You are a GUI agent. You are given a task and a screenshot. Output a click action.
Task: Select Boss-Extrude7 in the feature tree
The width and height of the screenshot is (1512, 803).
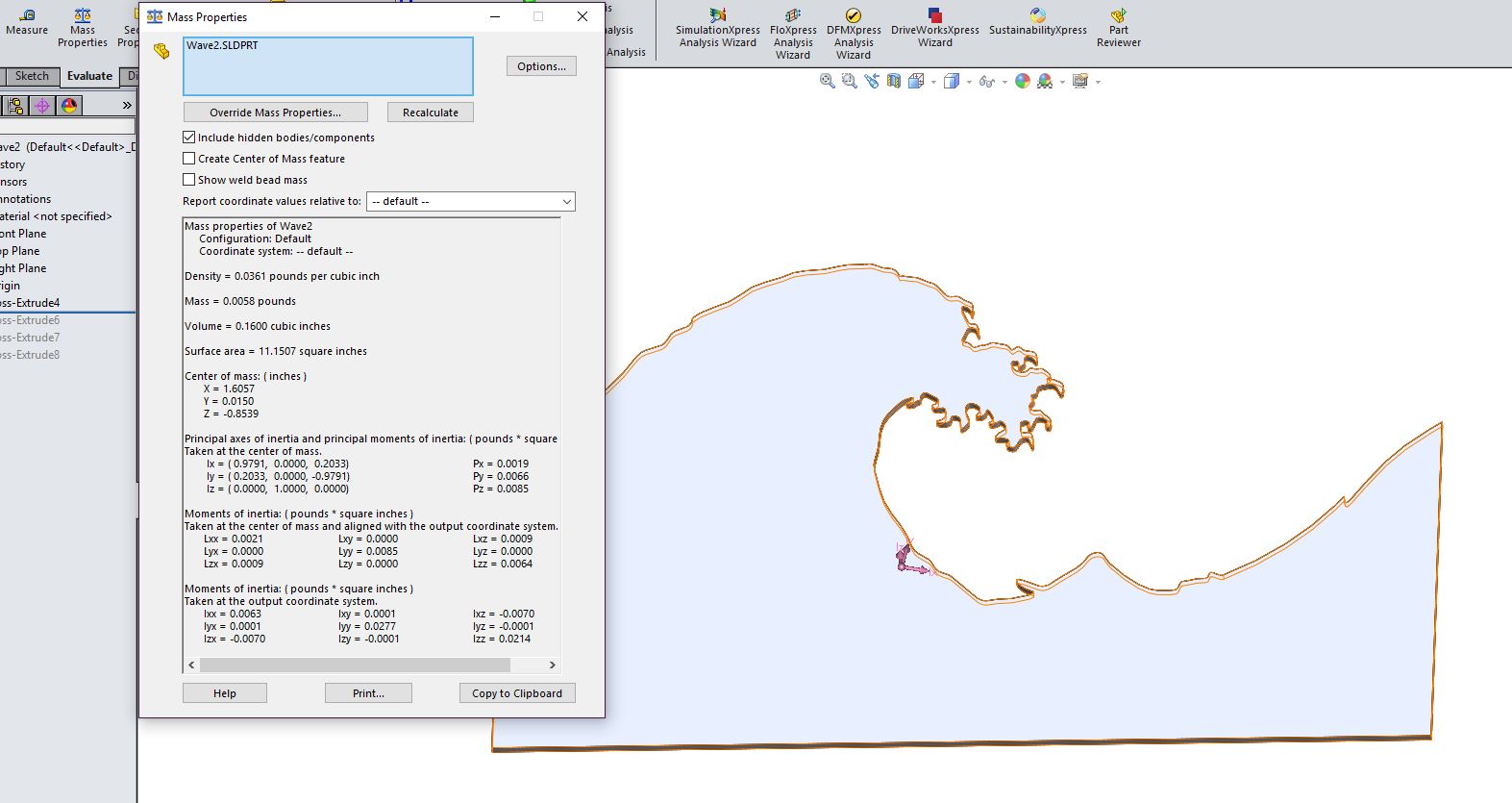click(30, 338)
